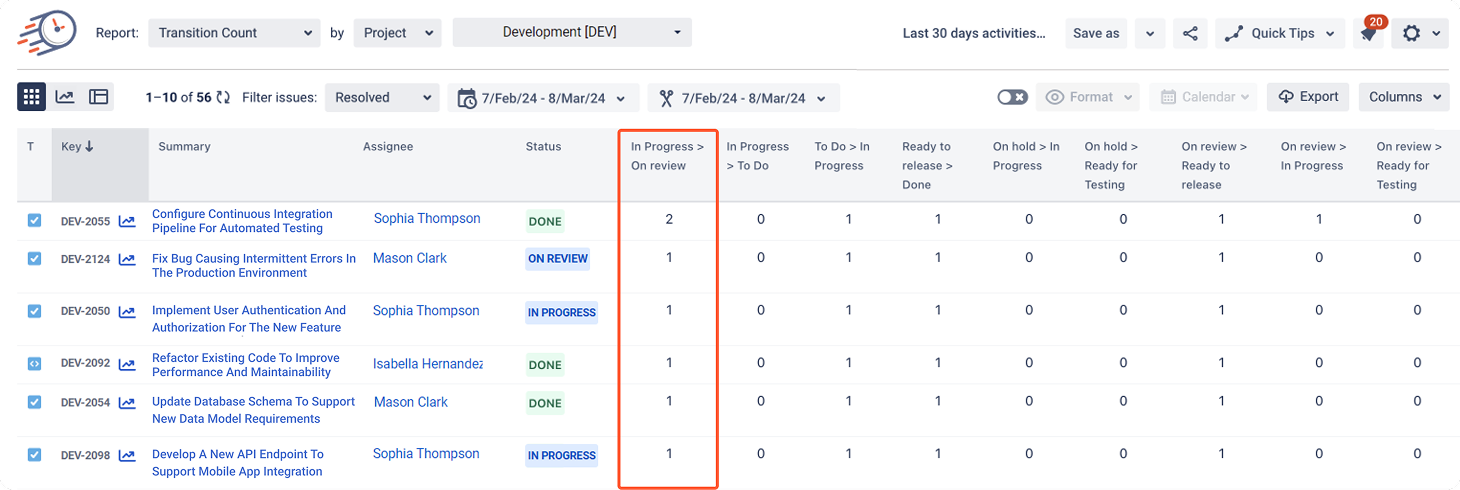Viewport: 1460px width, 490px height.
Task: Click Sophia Thompson on DEV-2055 row
Action: (427, 218)
